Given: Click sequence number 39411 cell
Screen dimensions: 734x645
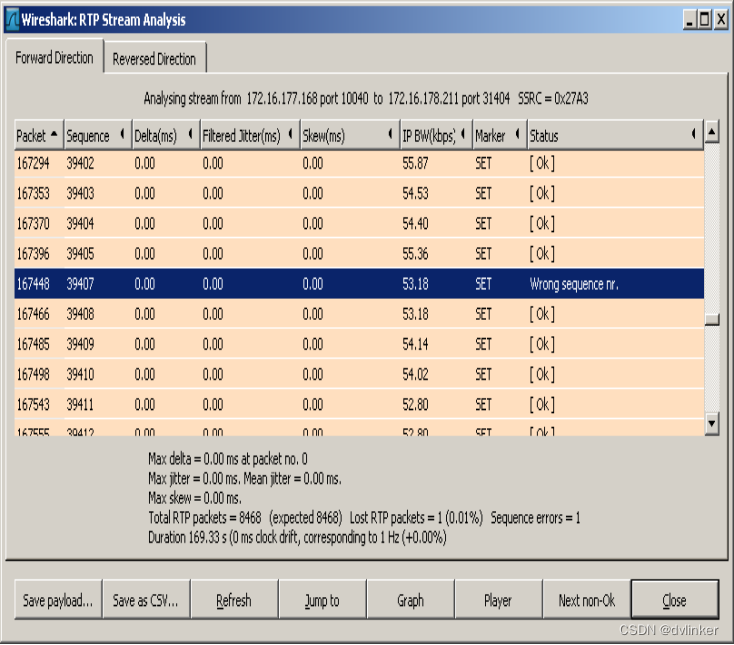Looking at the screenshot, I should [x=80, y=404].
